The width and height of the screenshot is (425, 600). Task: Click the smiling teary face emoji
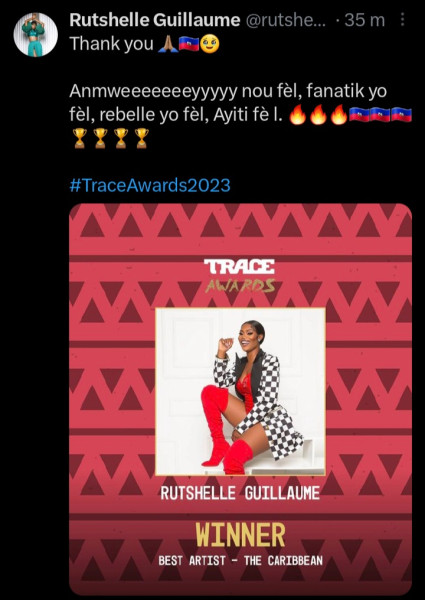[x=210, y=44]
